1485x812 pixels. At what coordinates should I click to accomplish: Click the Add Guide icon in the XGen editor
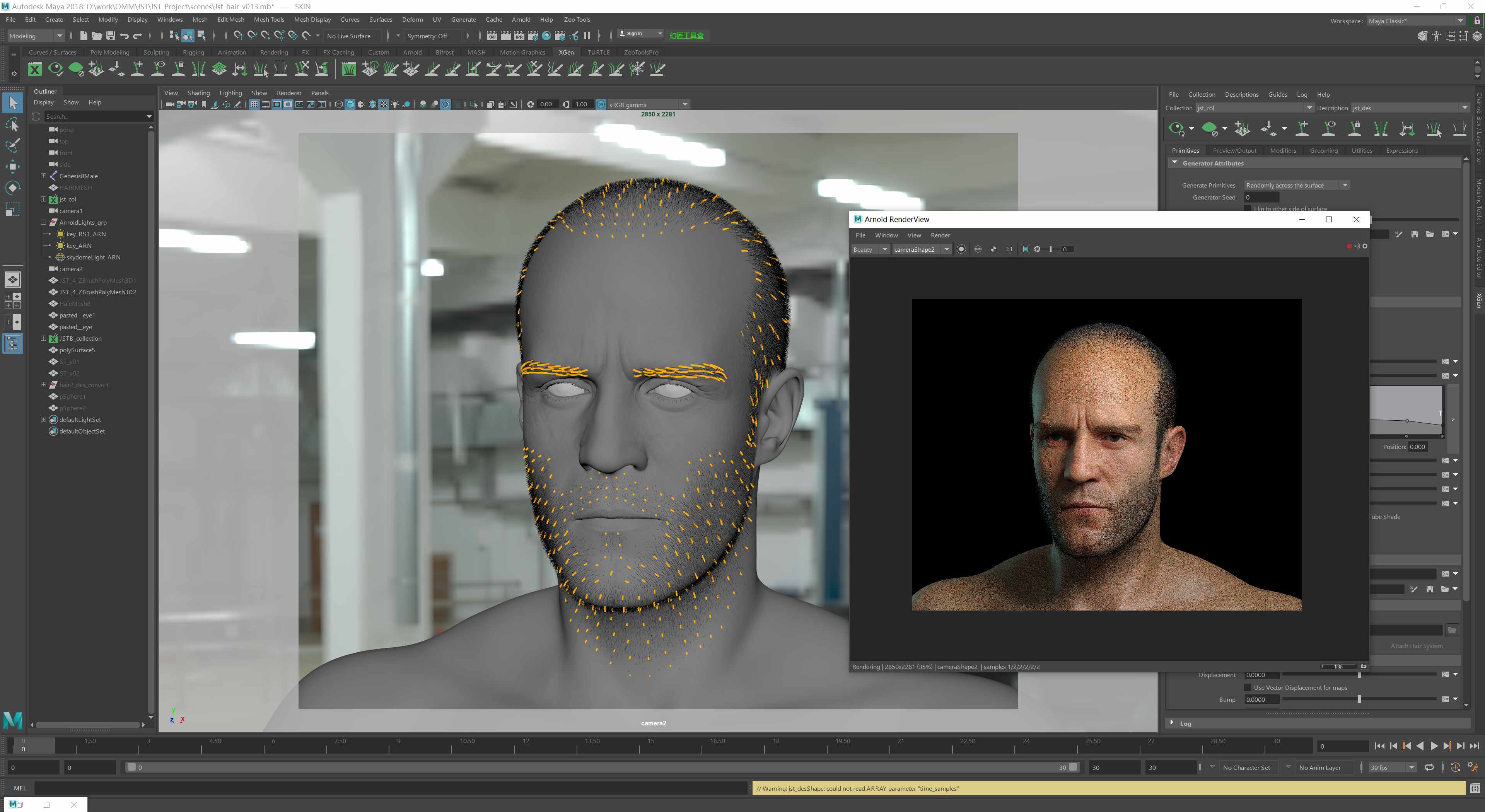point(1302,128)
